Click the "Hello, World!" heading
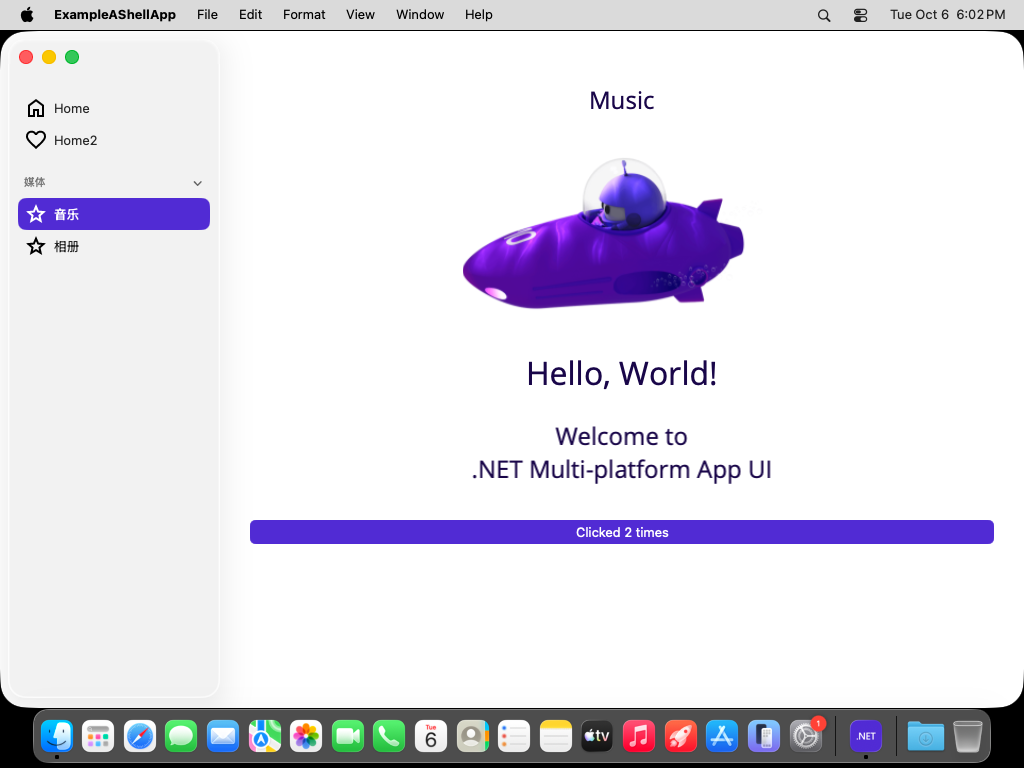The image size is (1024, 768). click(x=622, y=374)
